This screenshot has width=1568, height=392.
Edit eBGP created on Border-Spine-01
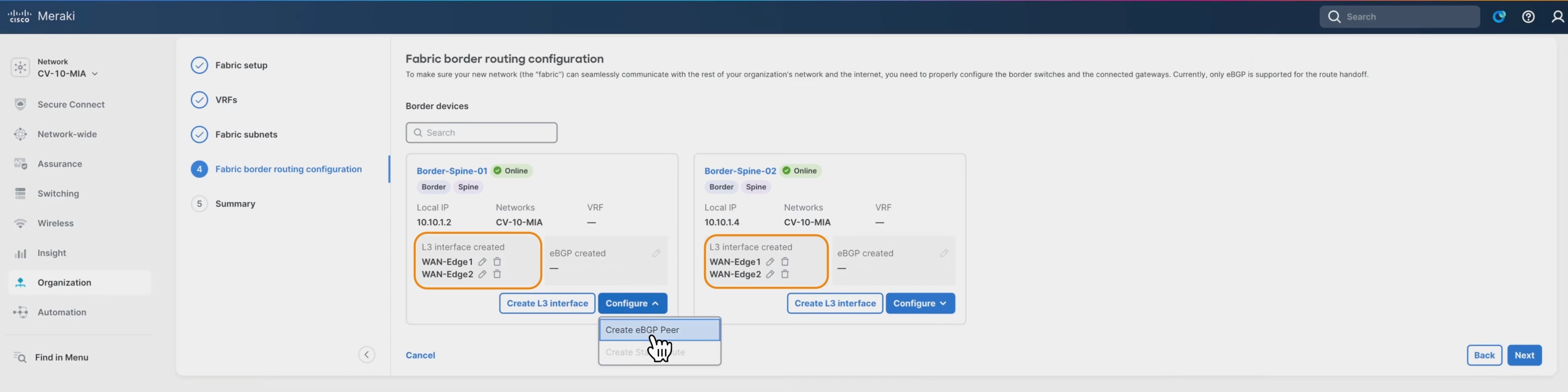pyautogui.click(x=656, y=253)
